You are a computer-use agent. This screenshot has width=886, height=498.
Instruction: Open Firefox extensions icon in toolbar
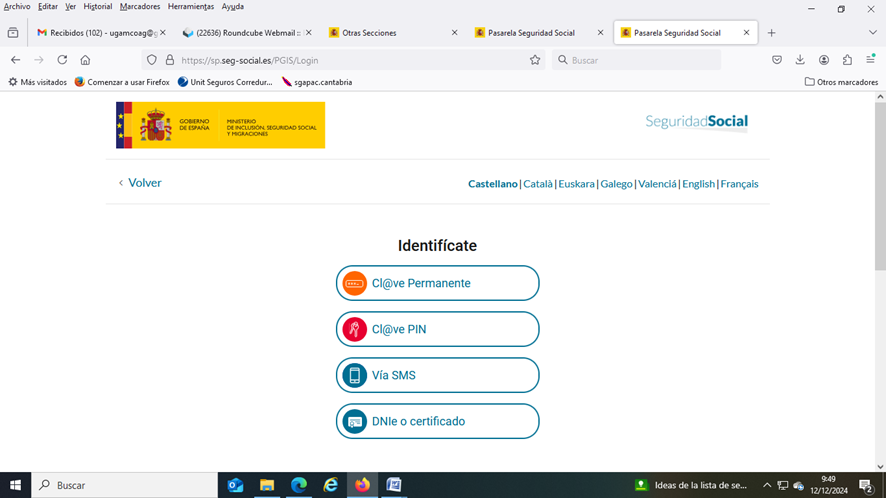[847, 60]
